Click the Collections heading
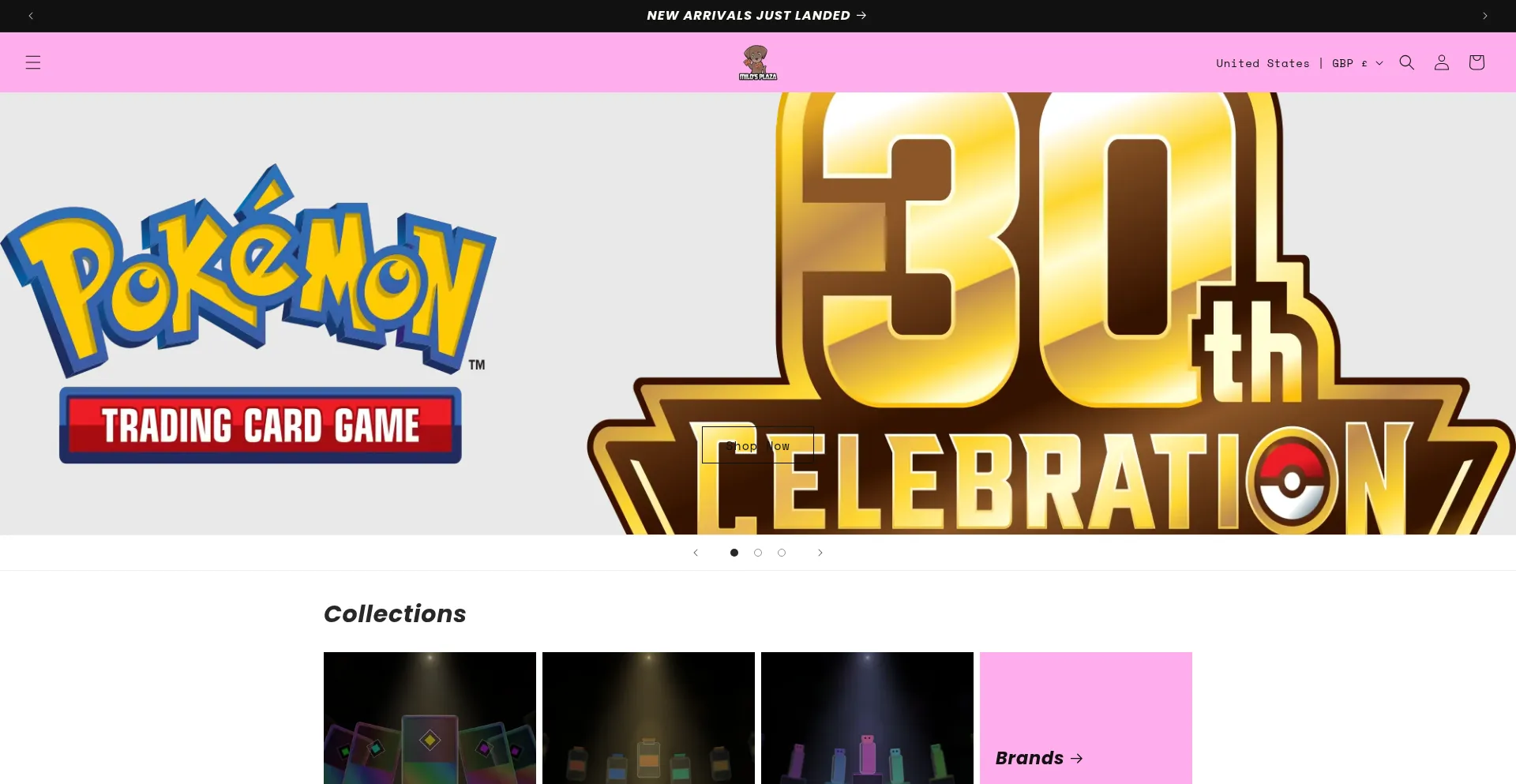The width and height of the screenshot is (1516, 784). coord(395,613)
